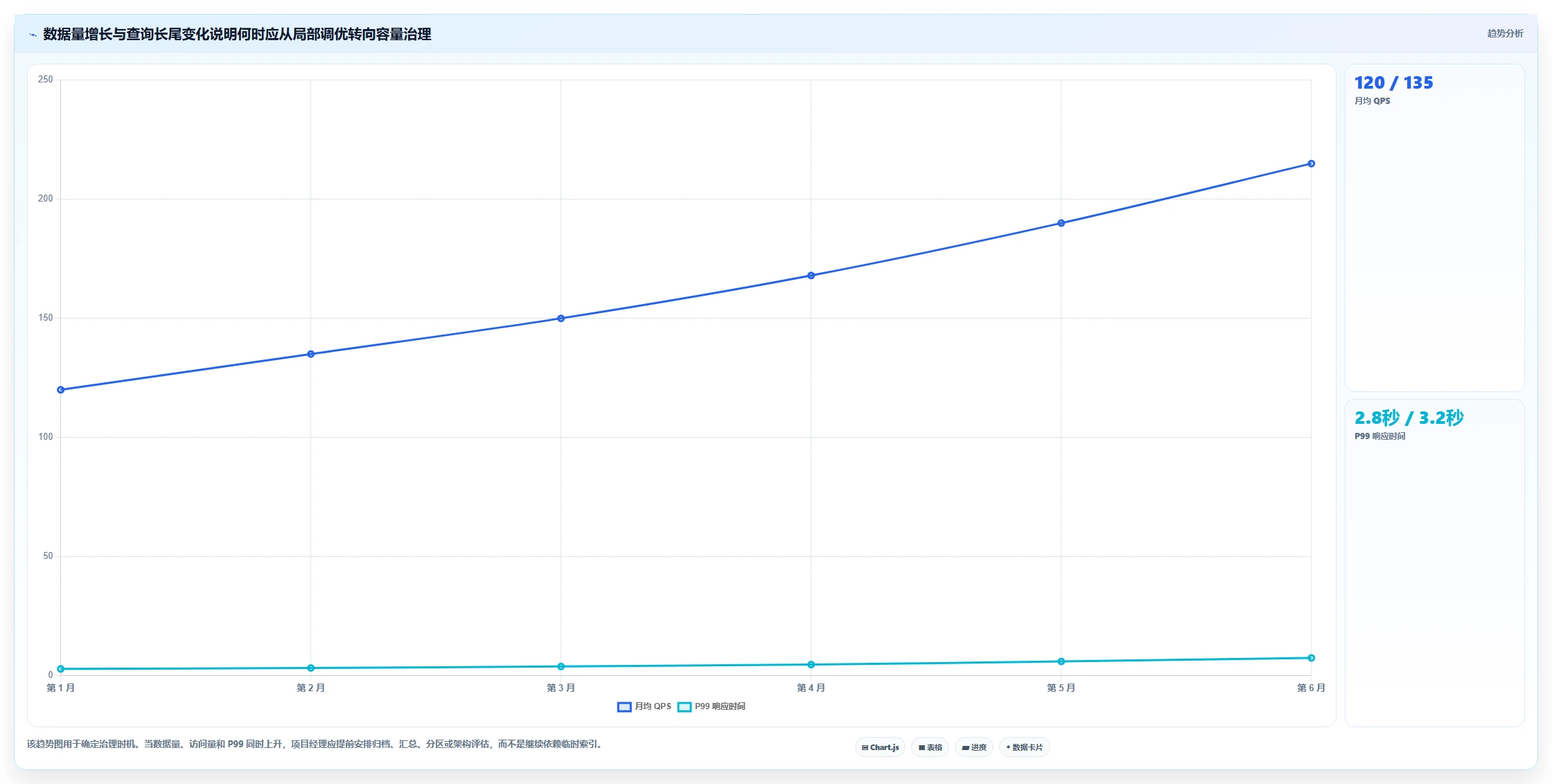Click the 第 5 月 x-axis label
1552x784 pixels.
1061,688
